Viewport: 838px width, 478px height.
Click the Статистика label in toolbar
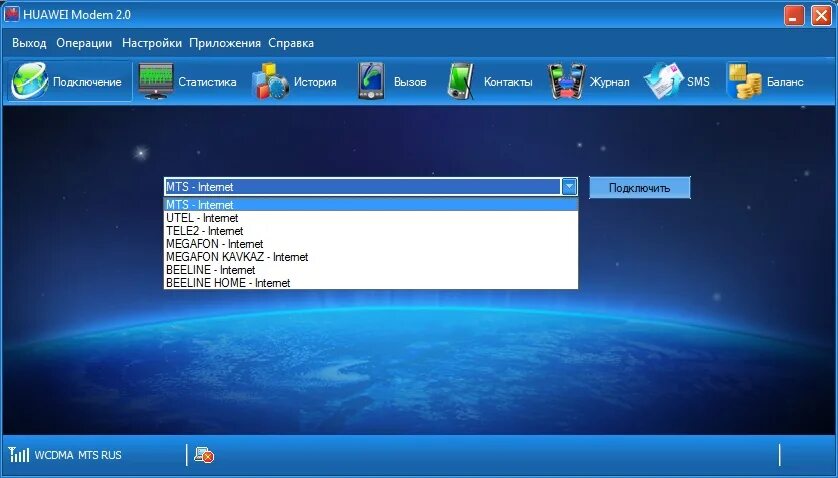tap(207, 82)
